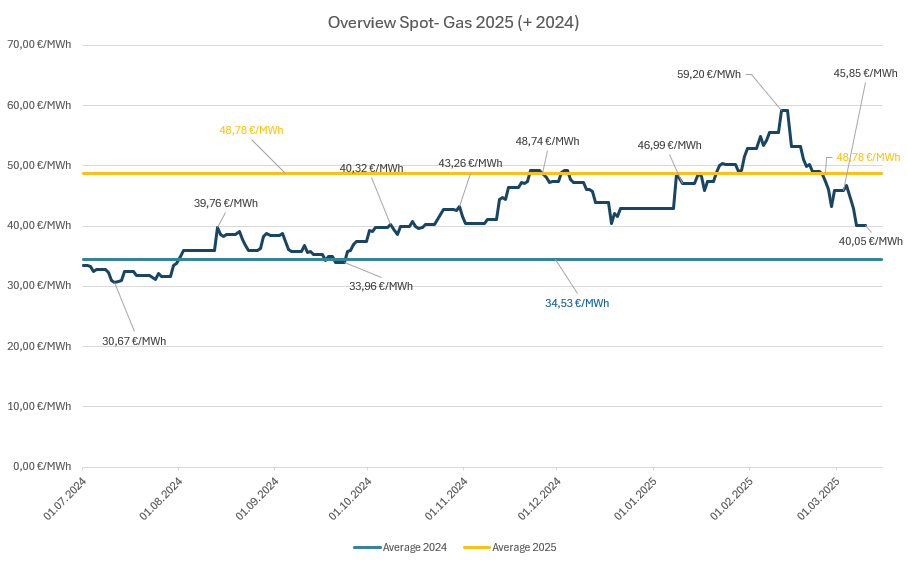Click the 0,00 €/MWh y-axis label
This screenshot has width=907, height=567.
(x=42, y=466)
